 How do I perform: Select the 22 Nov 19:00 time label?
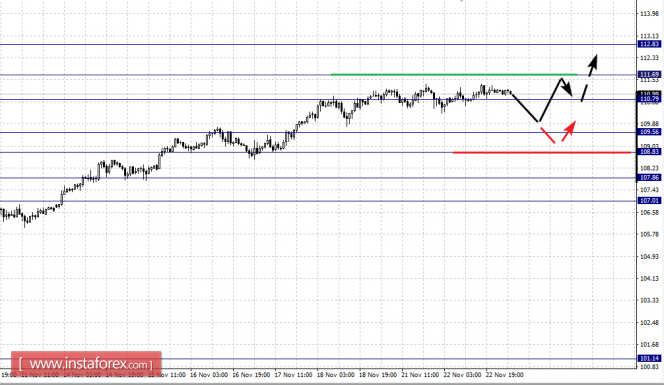[x=505, y=375]
